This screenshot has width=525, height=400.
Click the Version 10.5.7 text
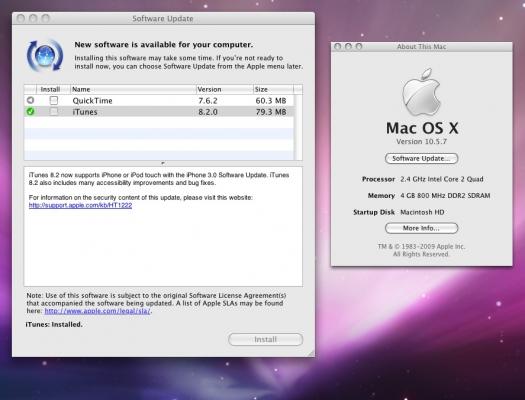421,142
